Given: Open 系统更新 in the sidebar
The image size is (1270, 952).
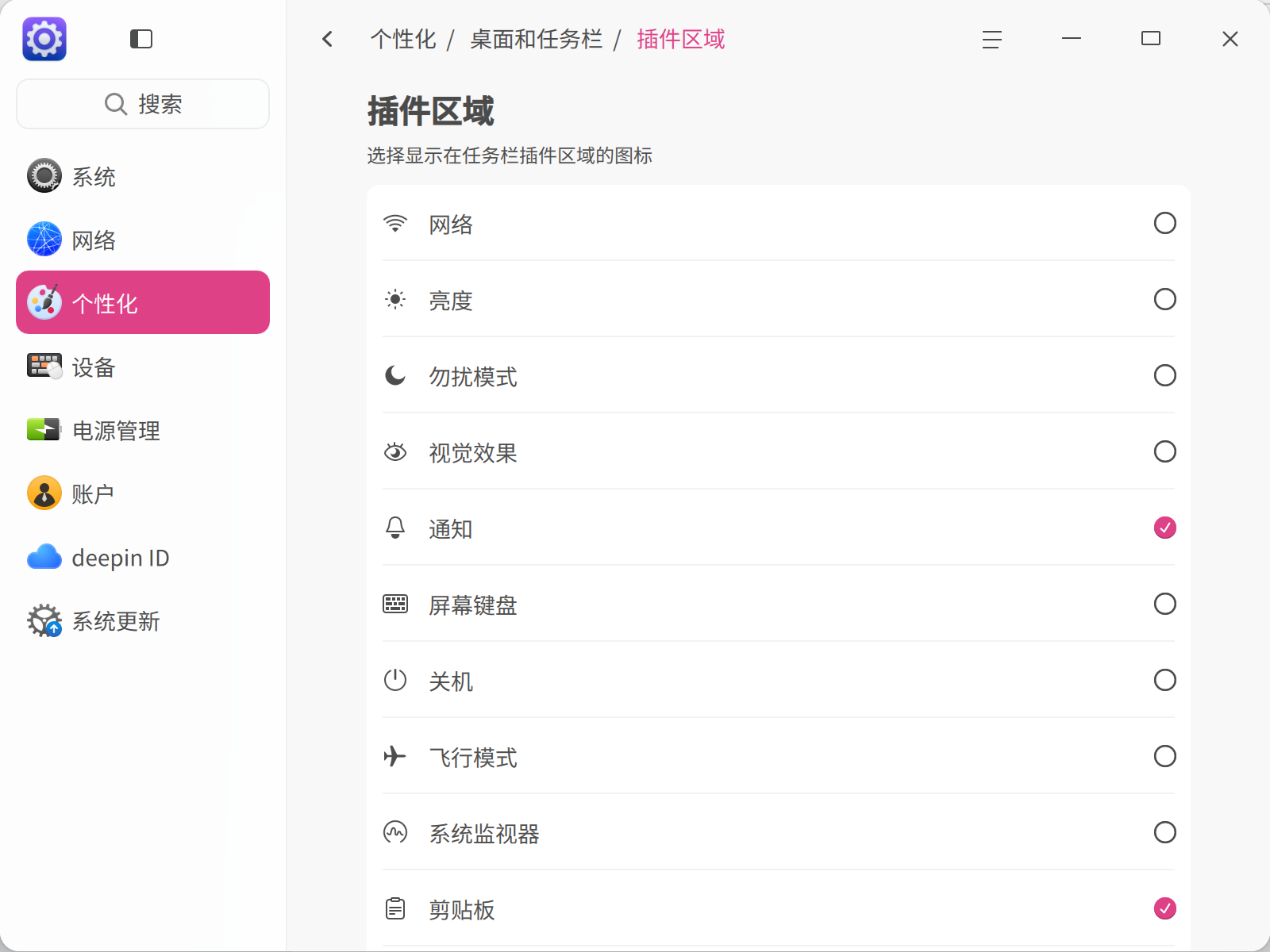Looking at the screenshot, I should [143, 620].
